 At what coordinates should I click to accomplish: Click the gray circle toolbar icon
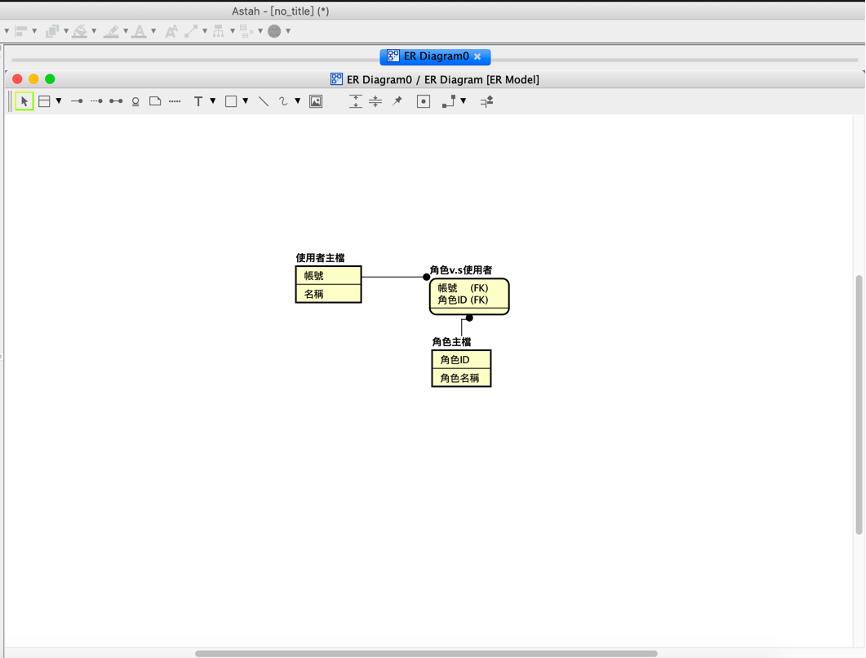[274, 31]
